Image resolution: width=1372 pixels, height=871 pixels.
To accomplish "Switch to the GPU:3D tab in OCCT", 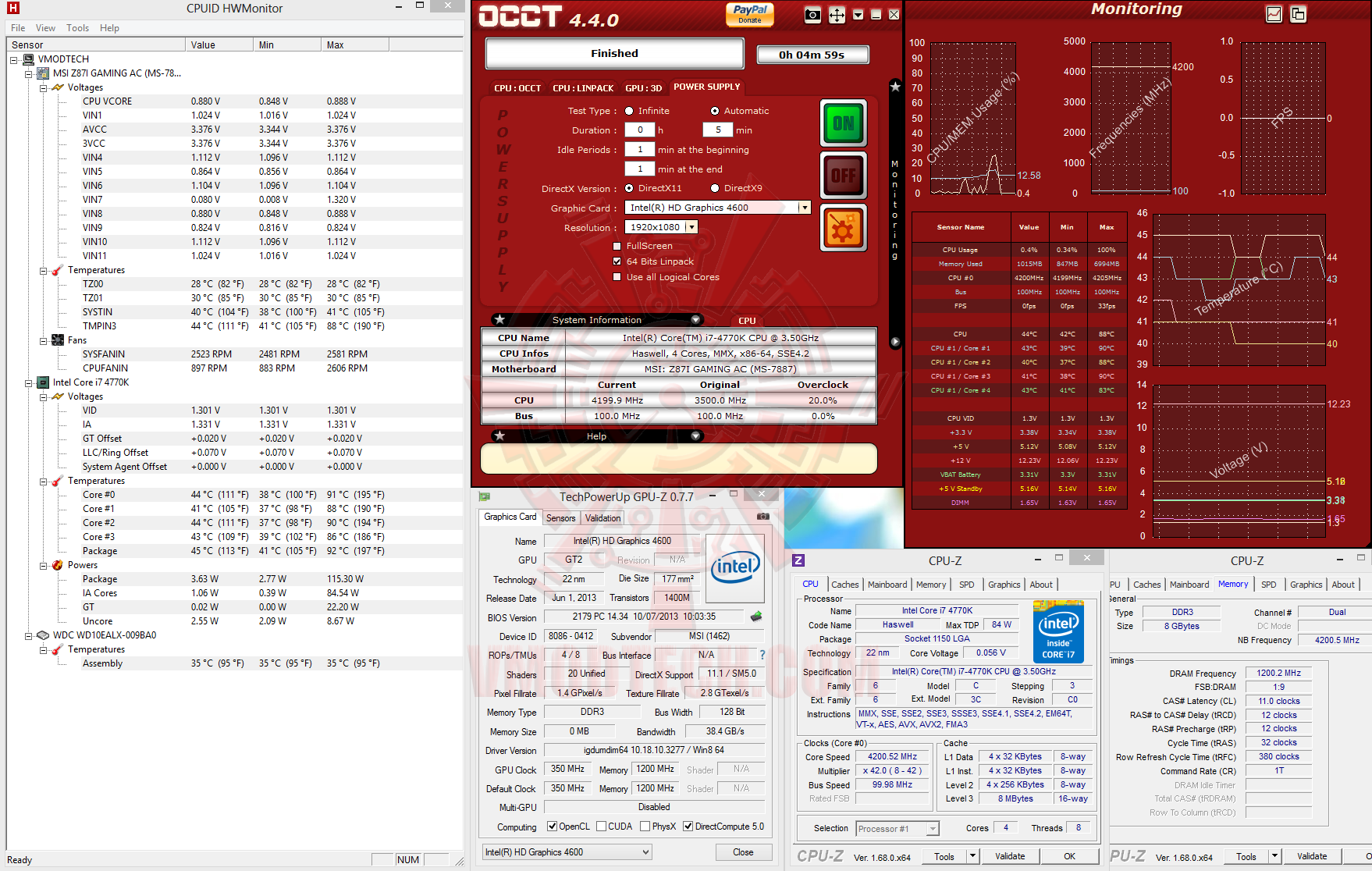I will click(x=644, y=88).
